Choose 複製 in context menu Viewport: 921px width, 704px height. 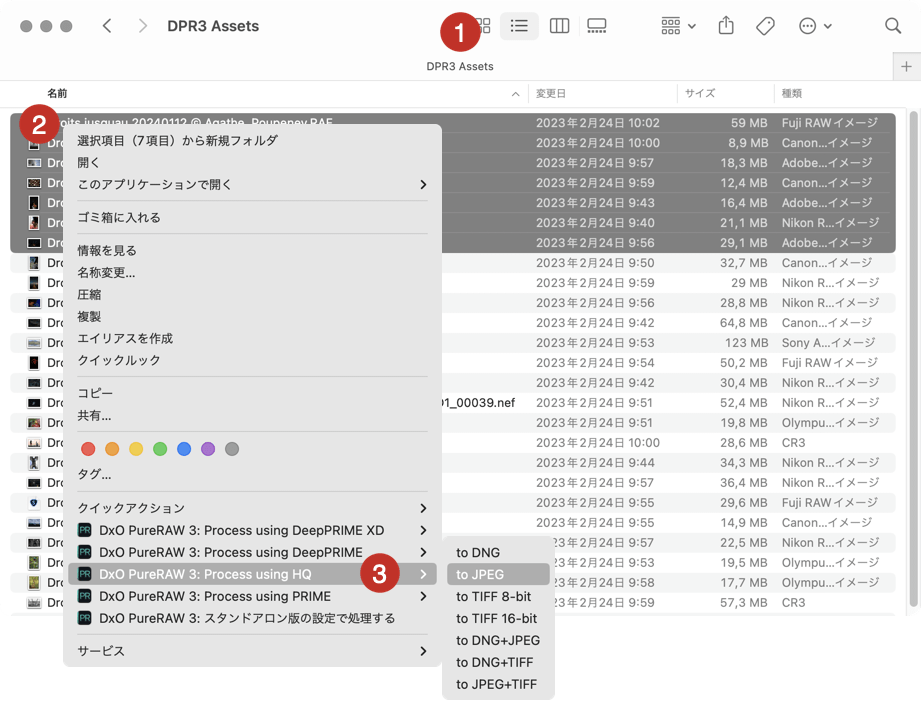coord(89,316)
